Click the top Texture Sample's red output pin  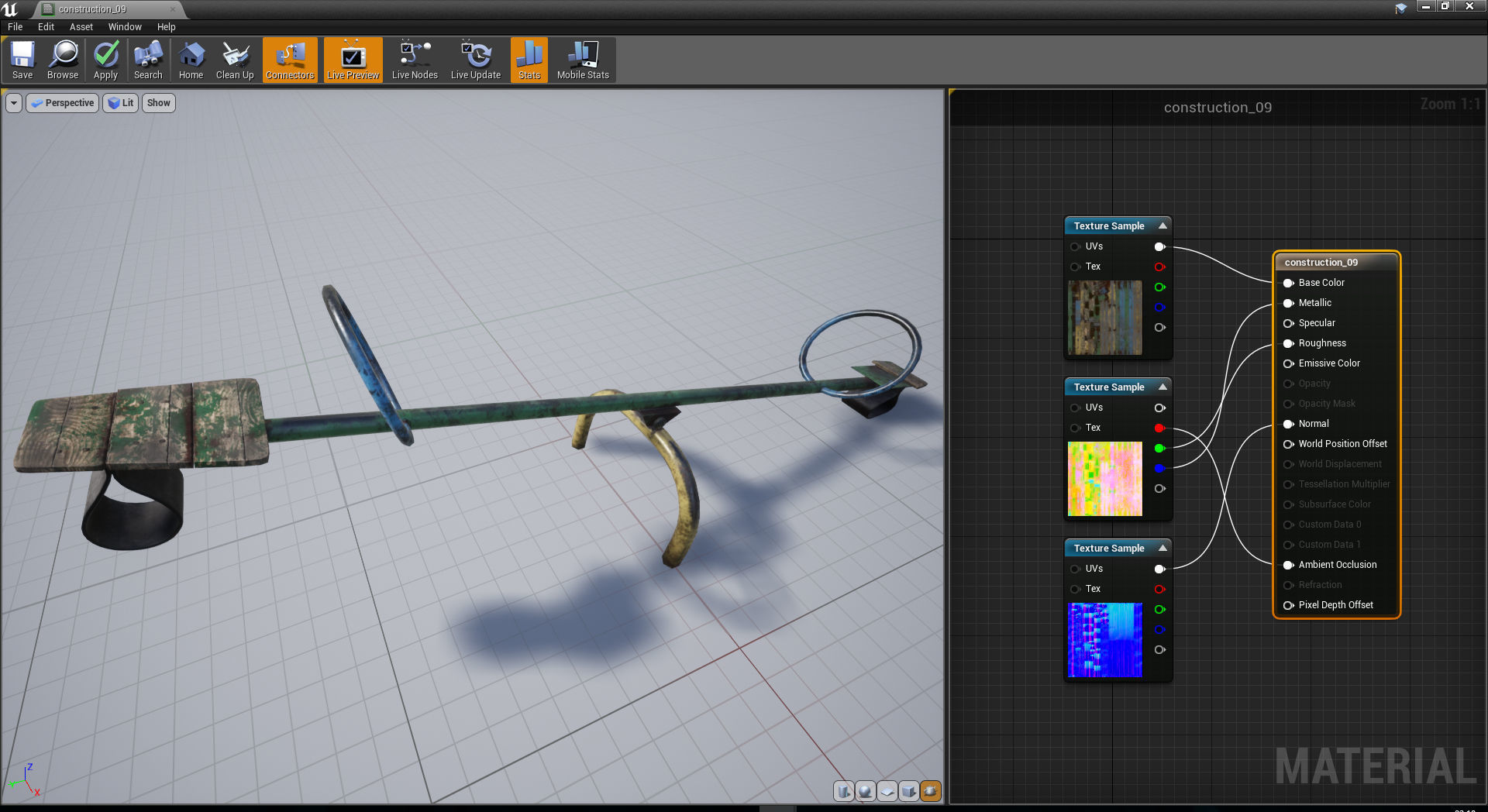coord(1160,267)
